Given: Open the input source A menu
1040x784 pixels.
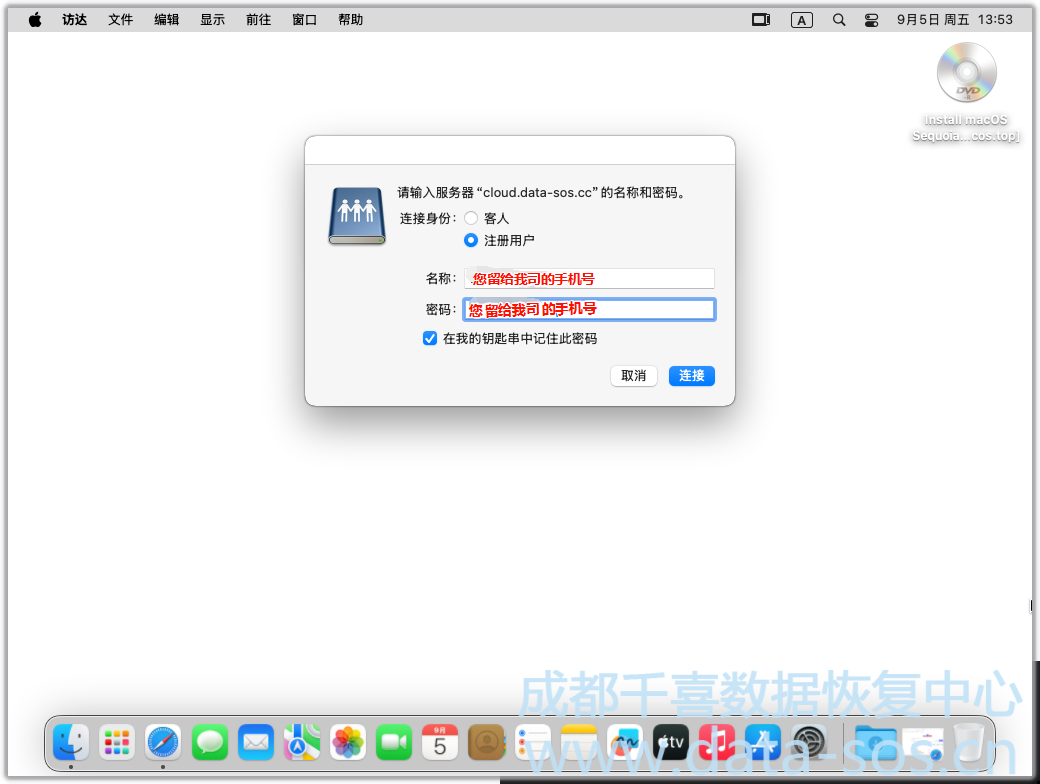Looking at the screenshot, I should click(x=801, y=20).
